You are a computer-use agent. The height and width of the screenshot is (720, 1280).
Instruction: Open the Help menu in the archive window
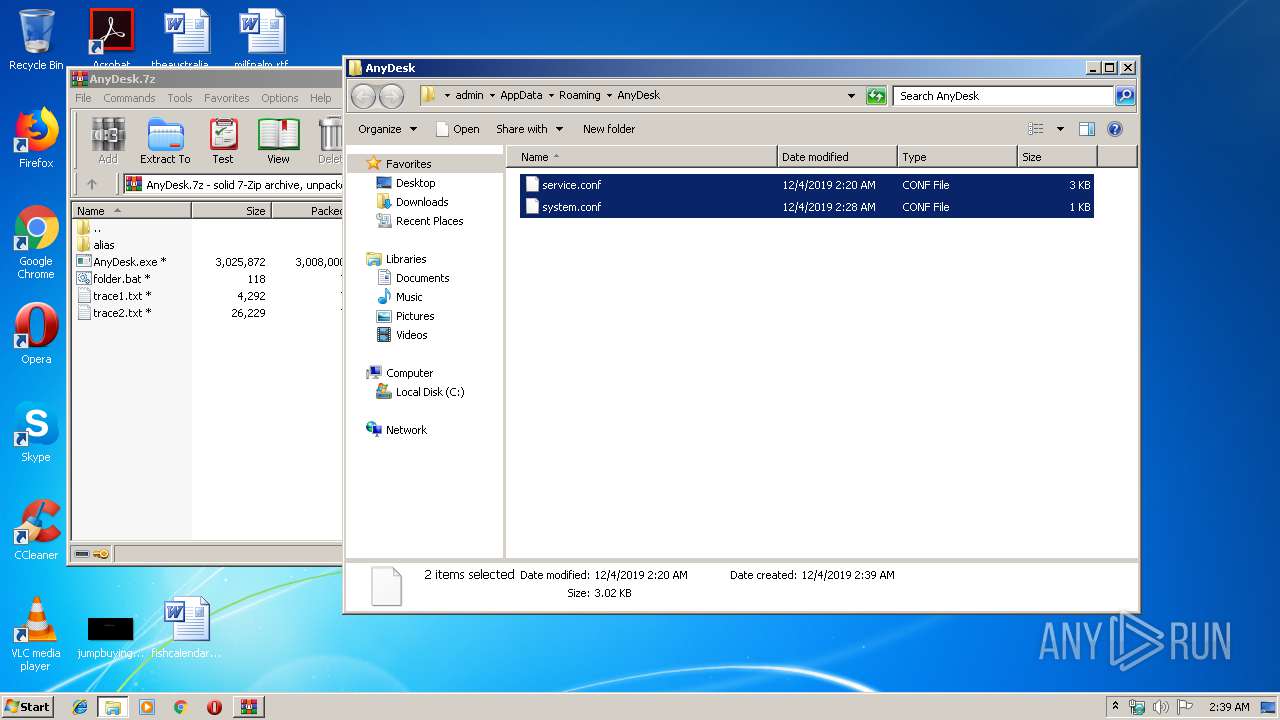coord(320,98)
